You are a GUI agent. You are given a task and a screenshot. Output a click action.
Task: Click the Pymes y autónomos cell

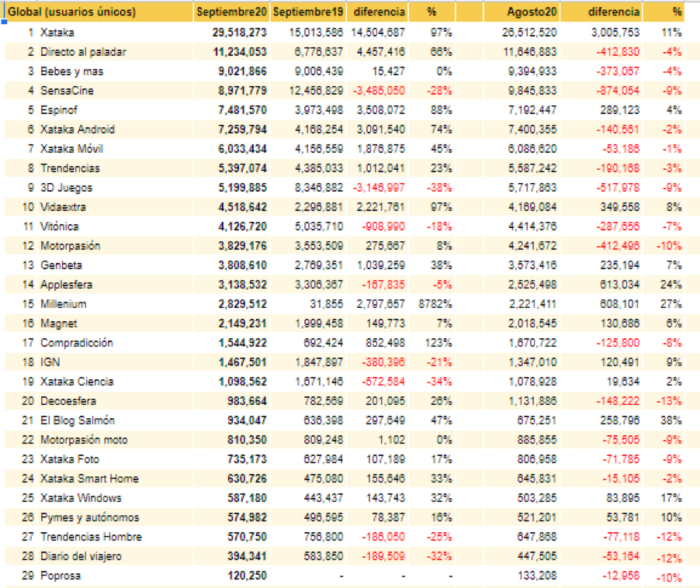coord(90,517)
